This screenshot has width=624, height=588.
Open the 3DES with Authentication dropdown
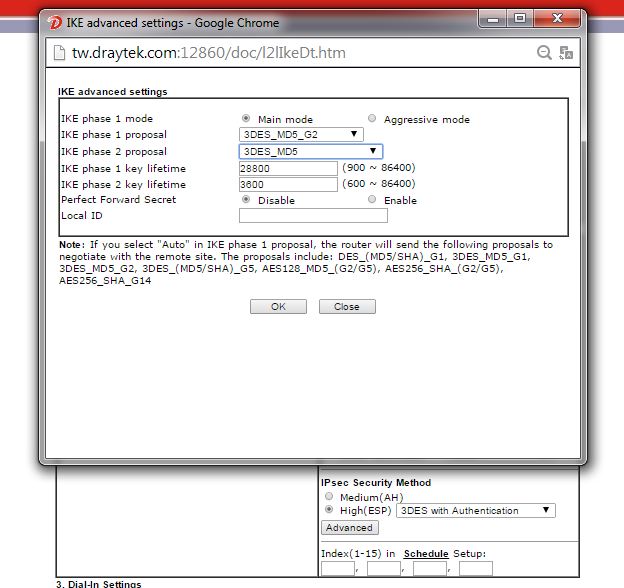click(475, 511)
